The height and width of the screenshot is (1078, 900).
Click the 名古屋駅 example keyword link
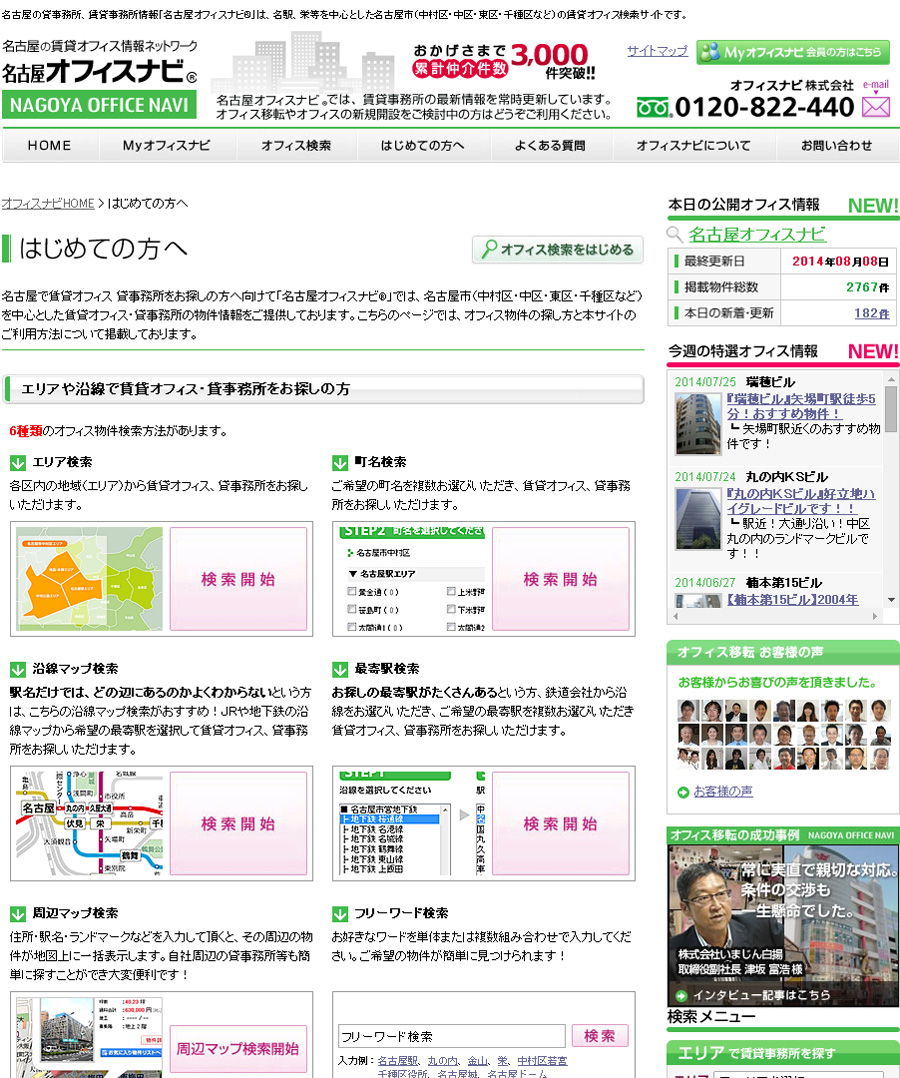pos(397,1061)
